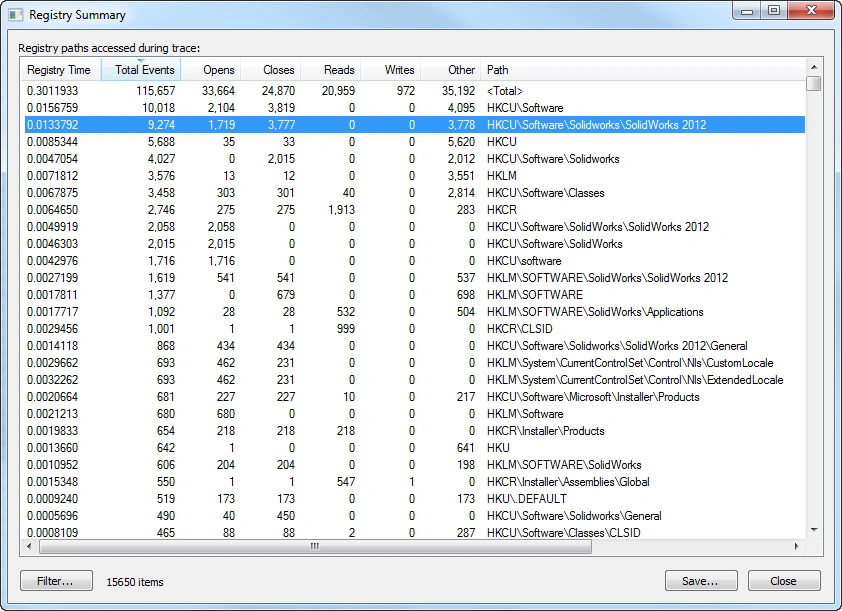Select the HKCU\Software\Classes row

tap(415, 193)
